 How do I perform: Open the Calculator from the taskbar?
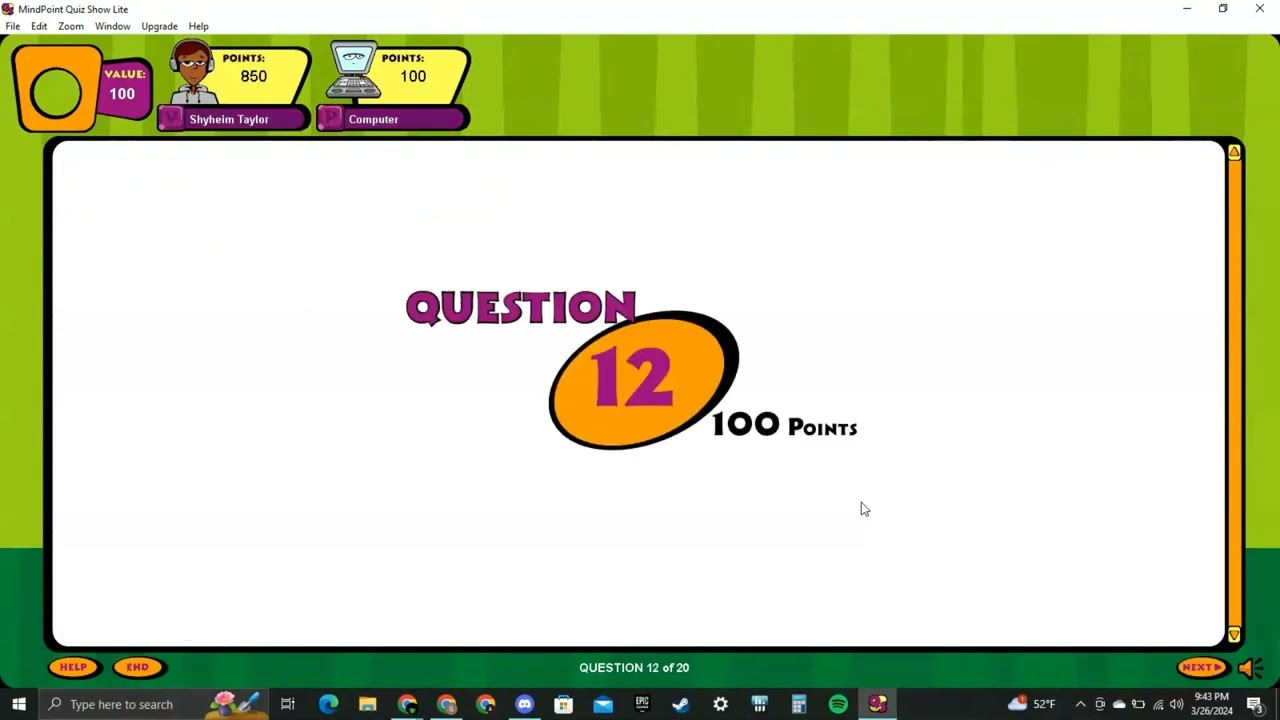click(799, 704)
